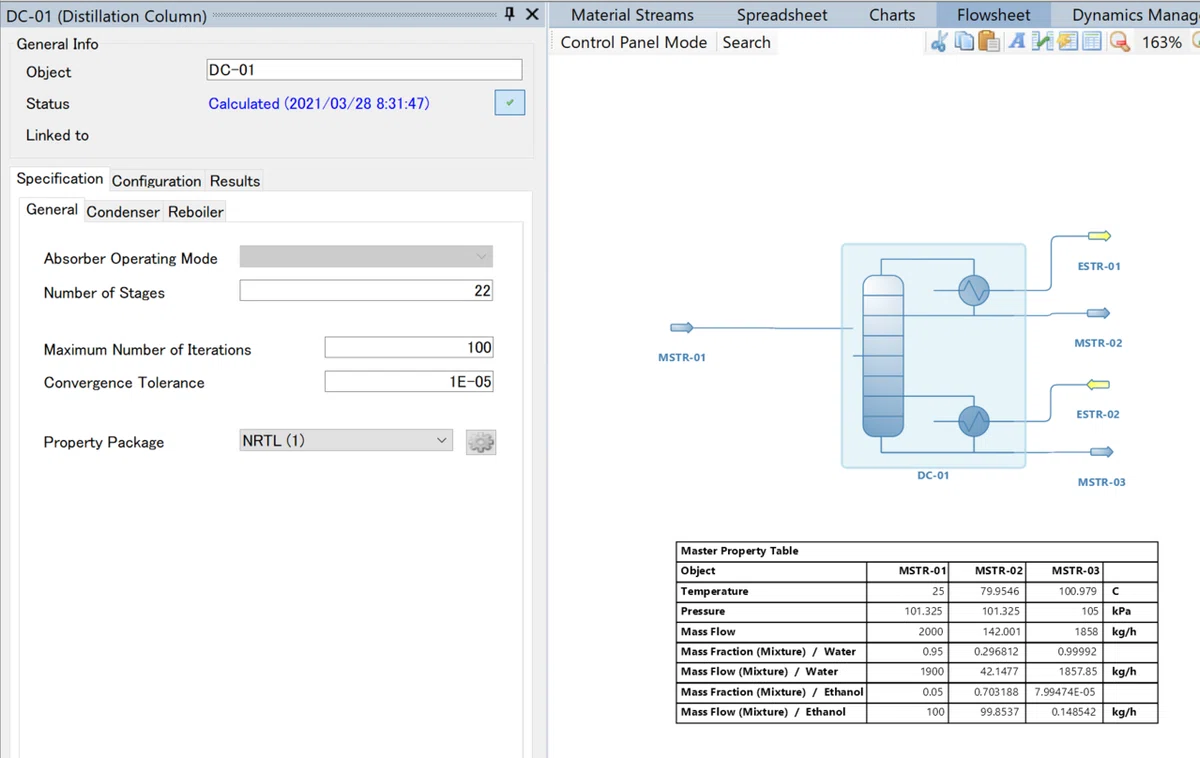This screenshot has height=758, width=1200.
Task: Click the column condenser symbol in flowsheet
Action: click(x=973, y=290)
